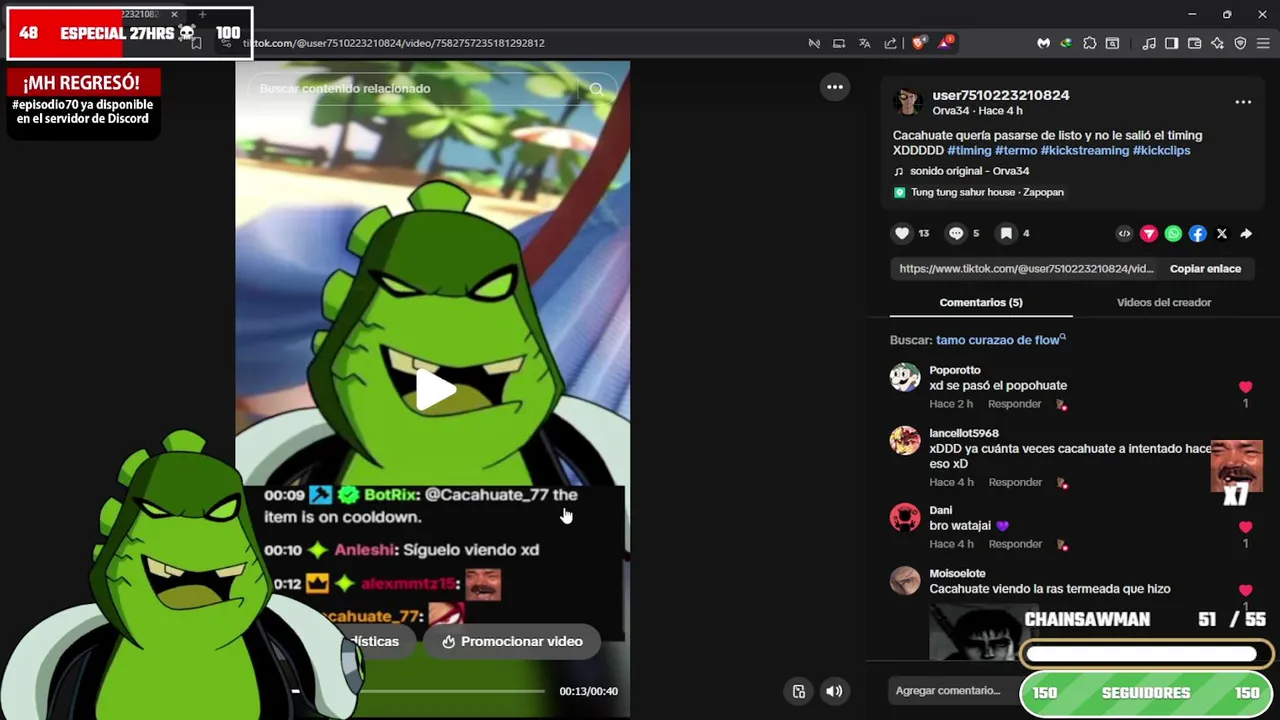Search for tamo curazao de flow

pos(1001,340)
